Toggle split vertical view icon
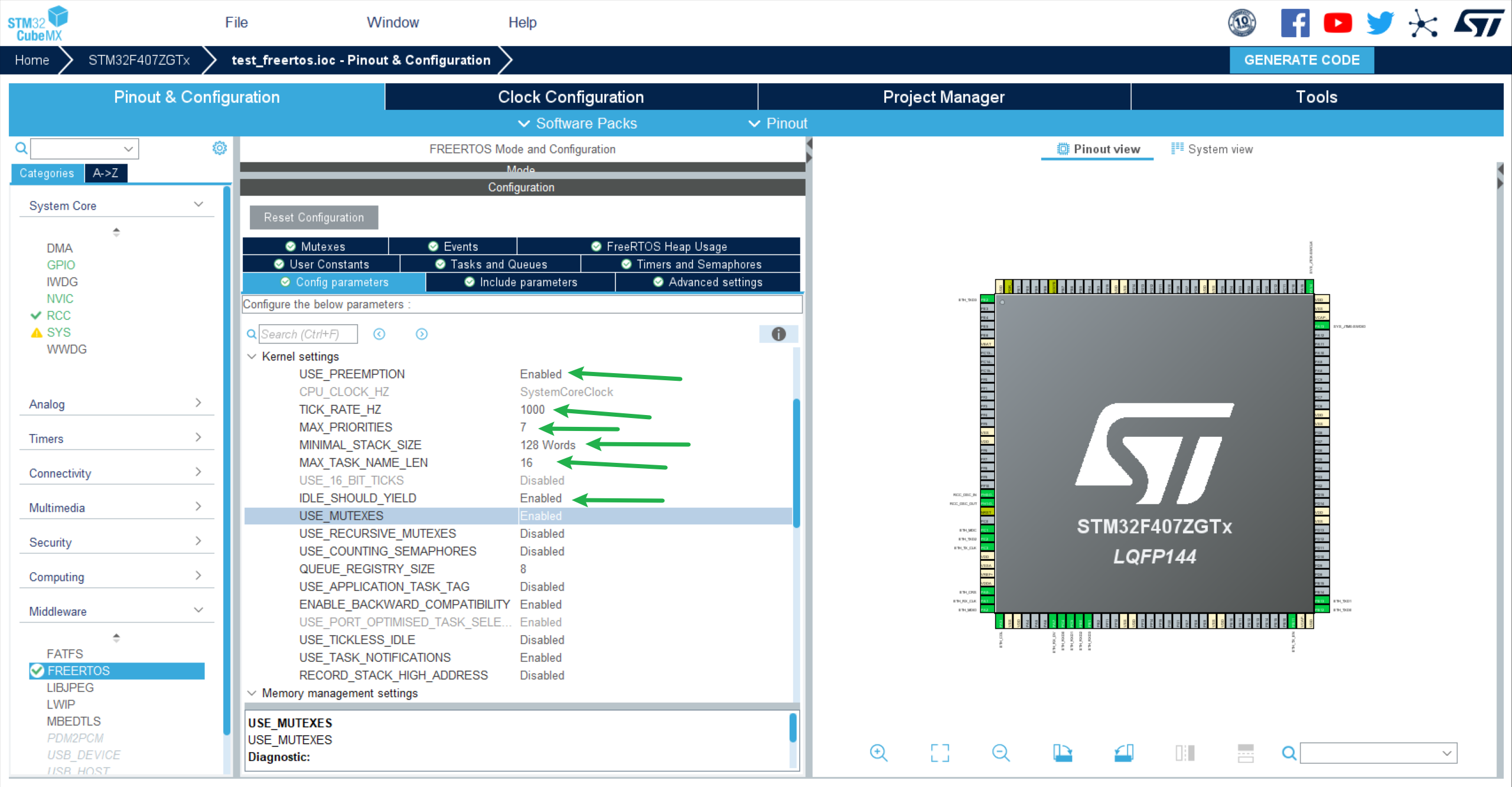 (x=1185, y=753)
